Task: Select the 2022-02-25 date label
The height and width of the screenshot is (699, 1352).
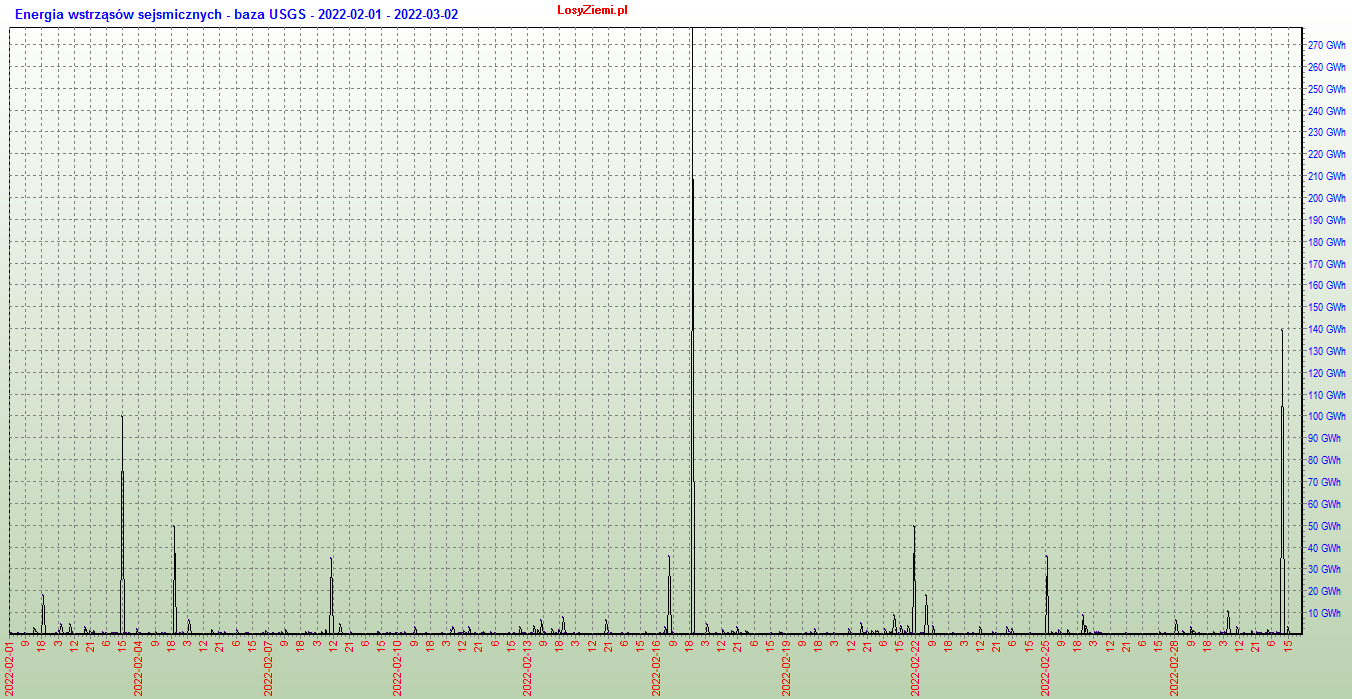Action: 1045,668
